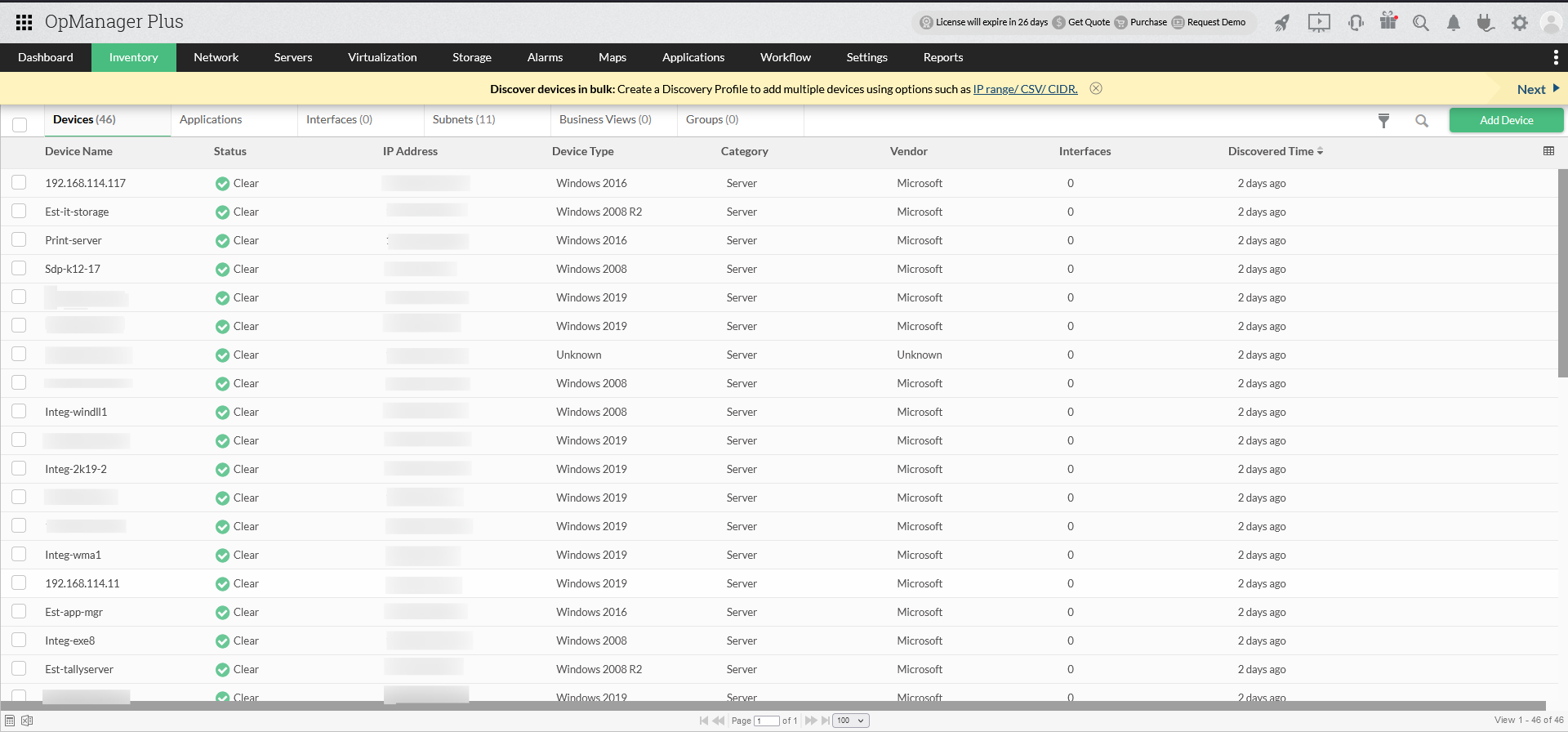
Task: Tick the select-all devices checkbox
Action: [x=20, y=124]
